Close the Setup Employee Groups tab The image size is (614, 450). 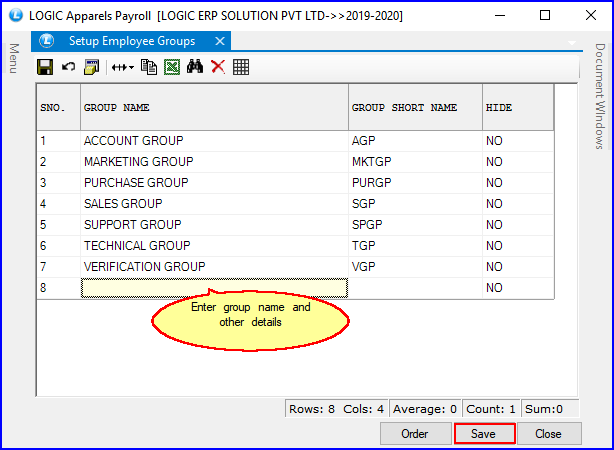(x=220, y=41)
